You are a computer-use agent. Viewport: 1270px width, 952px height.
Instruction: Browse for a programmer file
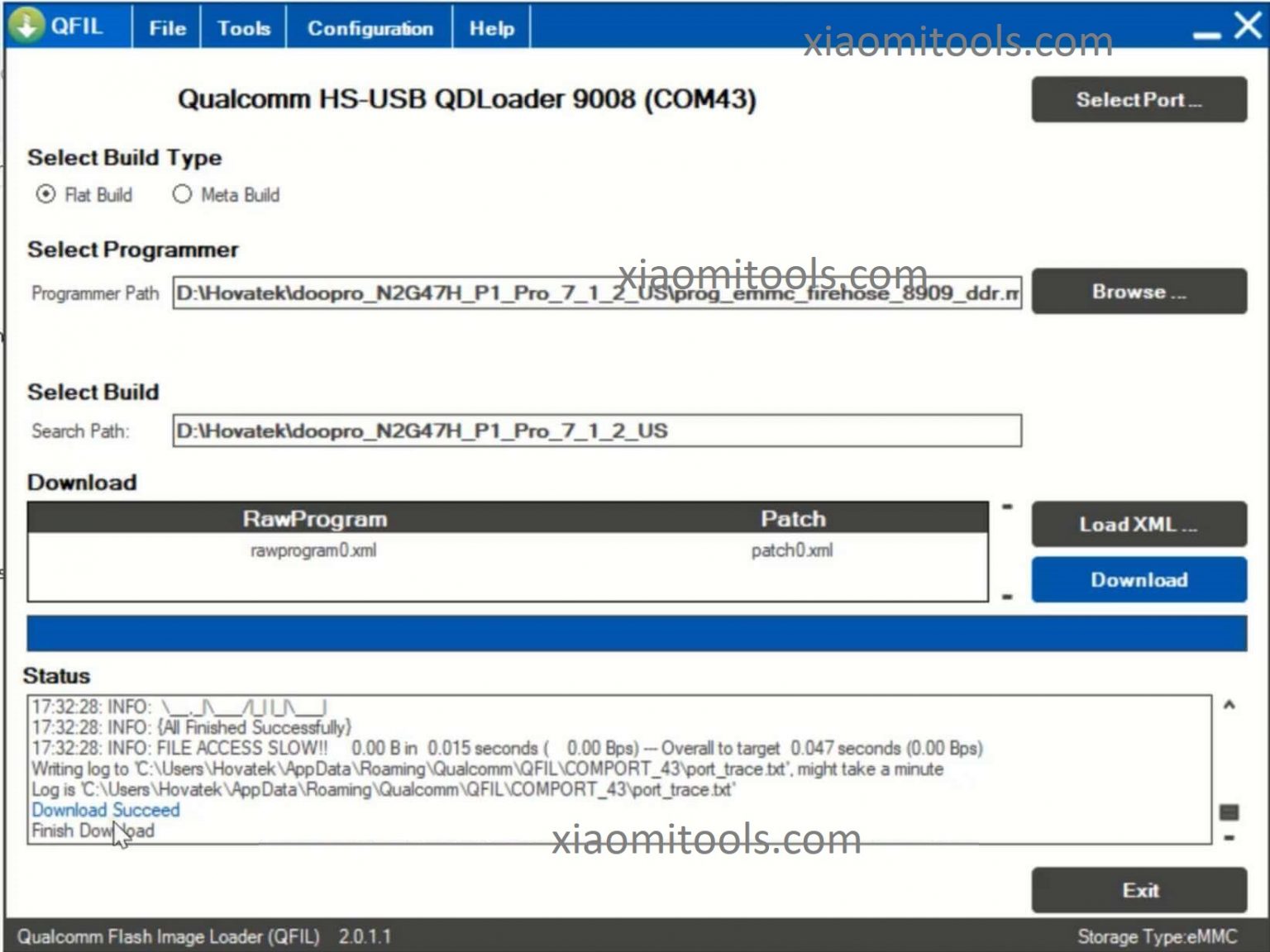click(1139, 291)
